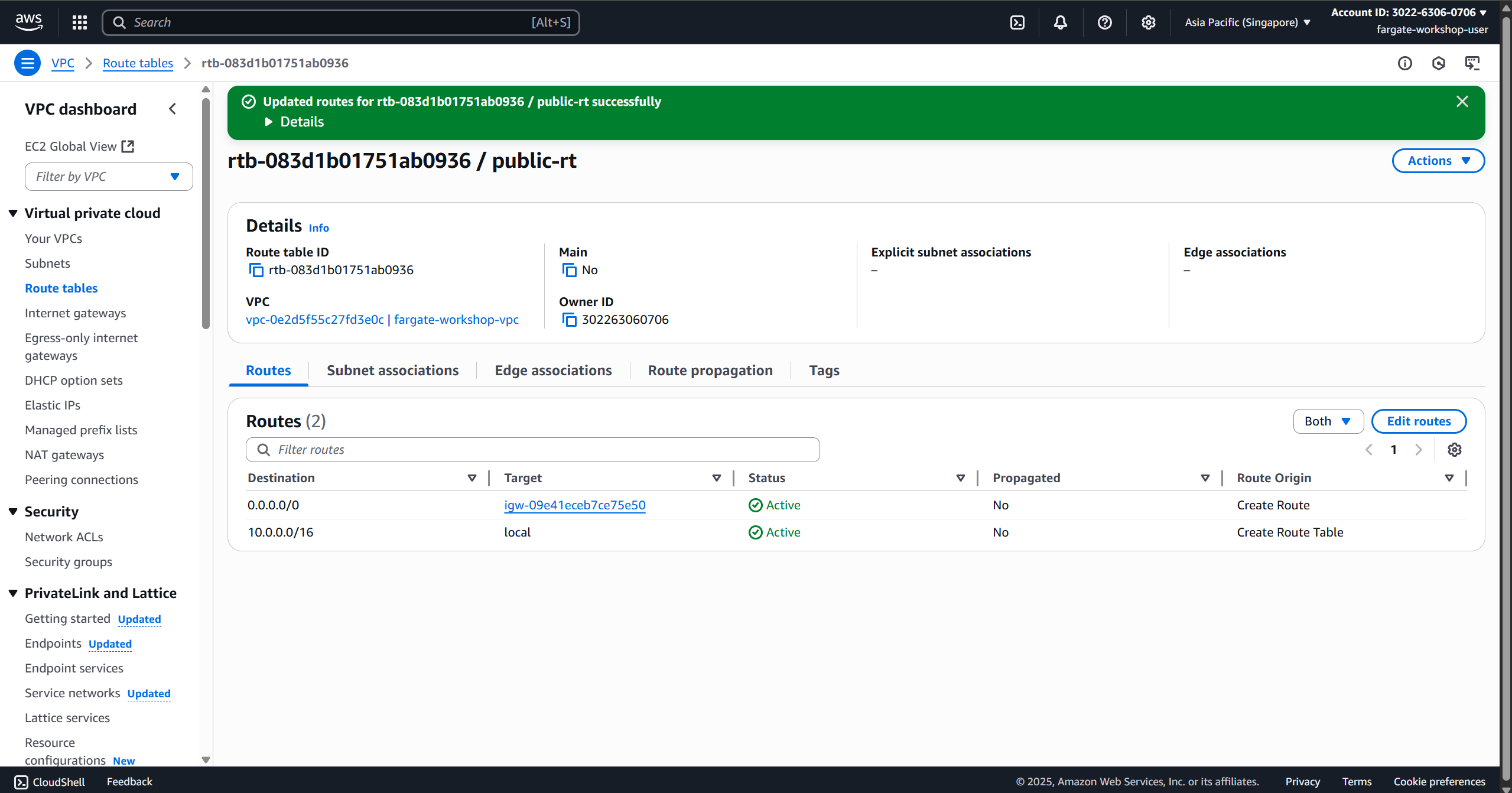
Task: Copy the Route table ID
Action: (256, 270)
